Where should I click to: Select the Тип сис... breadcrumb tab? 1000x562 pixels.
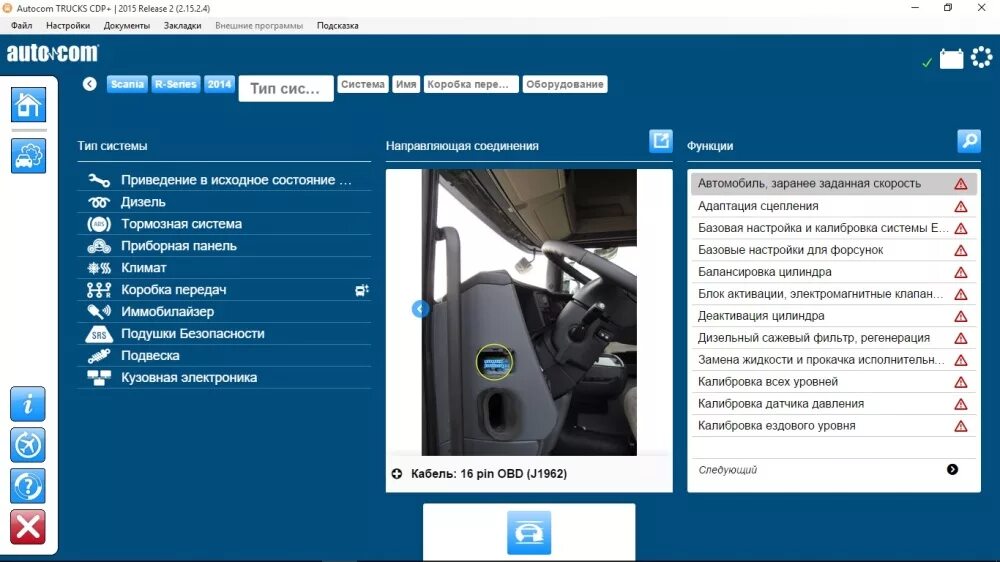(286, 88)
